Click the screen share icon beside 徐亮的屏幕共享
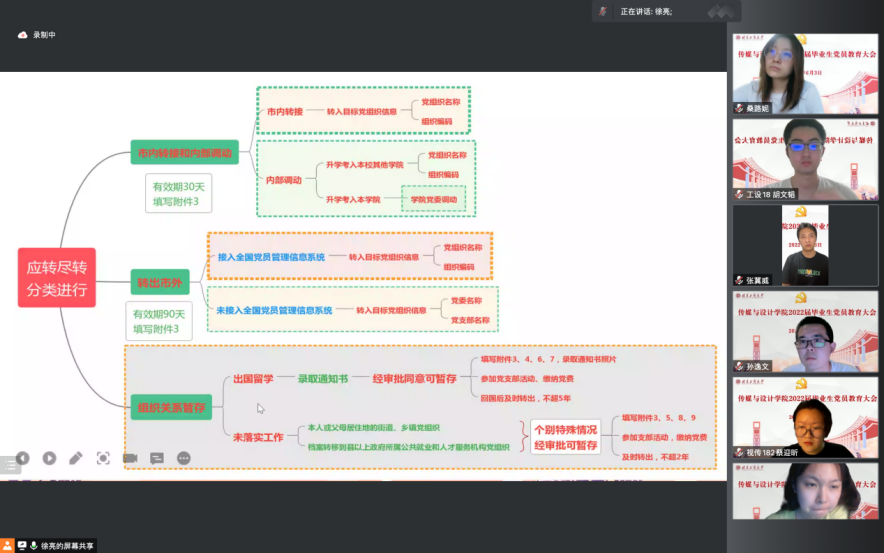This screenshot has width=884, height=553. [x=21, y=545]
